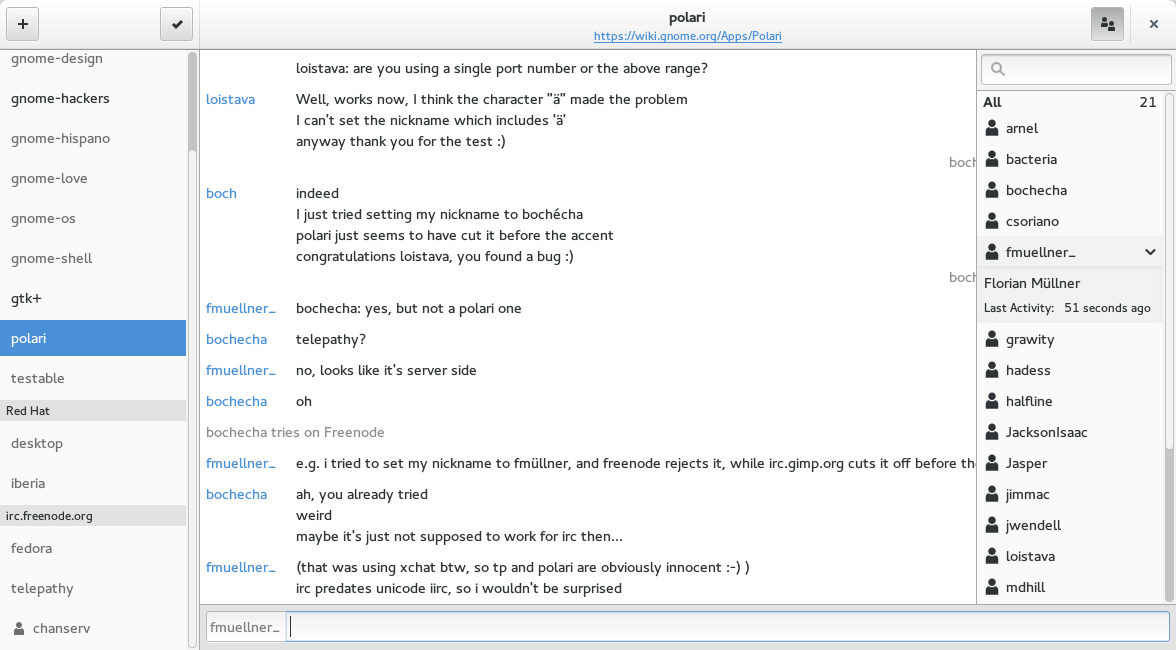Click loistava's nickname in the chat log
This screenshot has height=650, width=1176.
[230, 99]
